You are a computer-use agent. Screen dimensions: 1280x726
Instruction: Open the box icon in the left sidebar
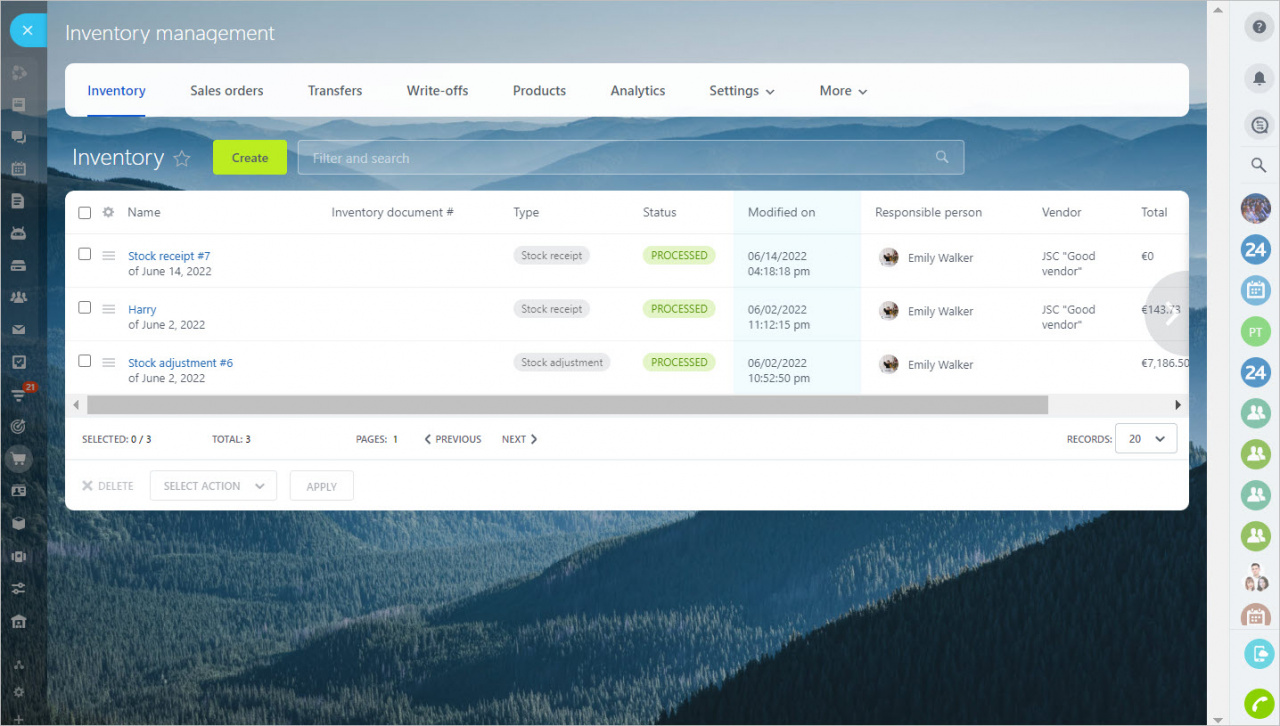click(x=18, y=523)
